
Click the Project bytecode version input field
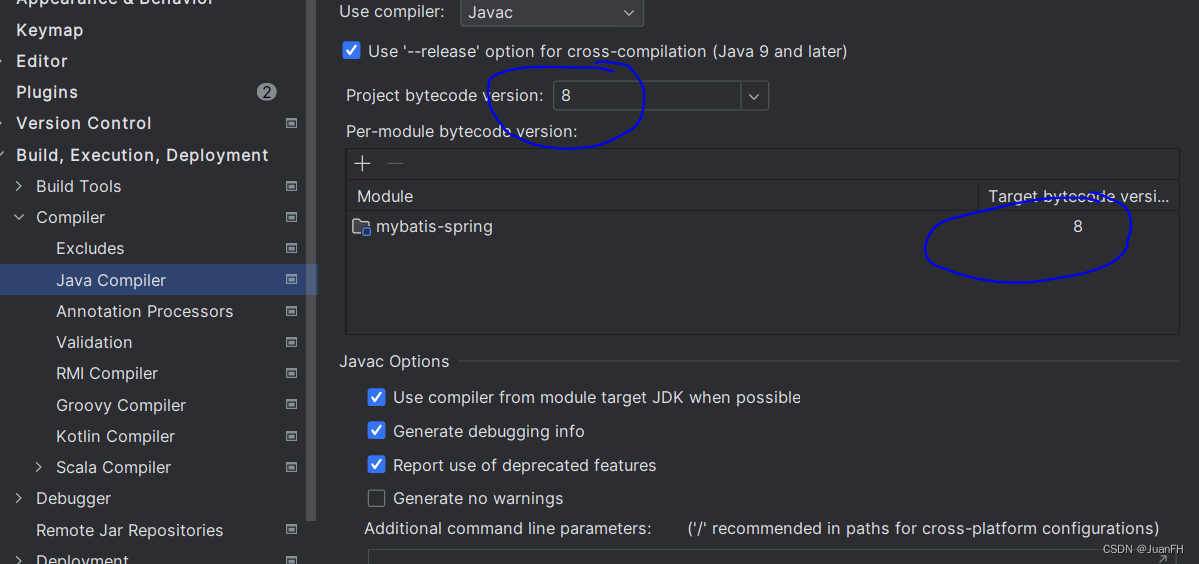pos(647,96)
